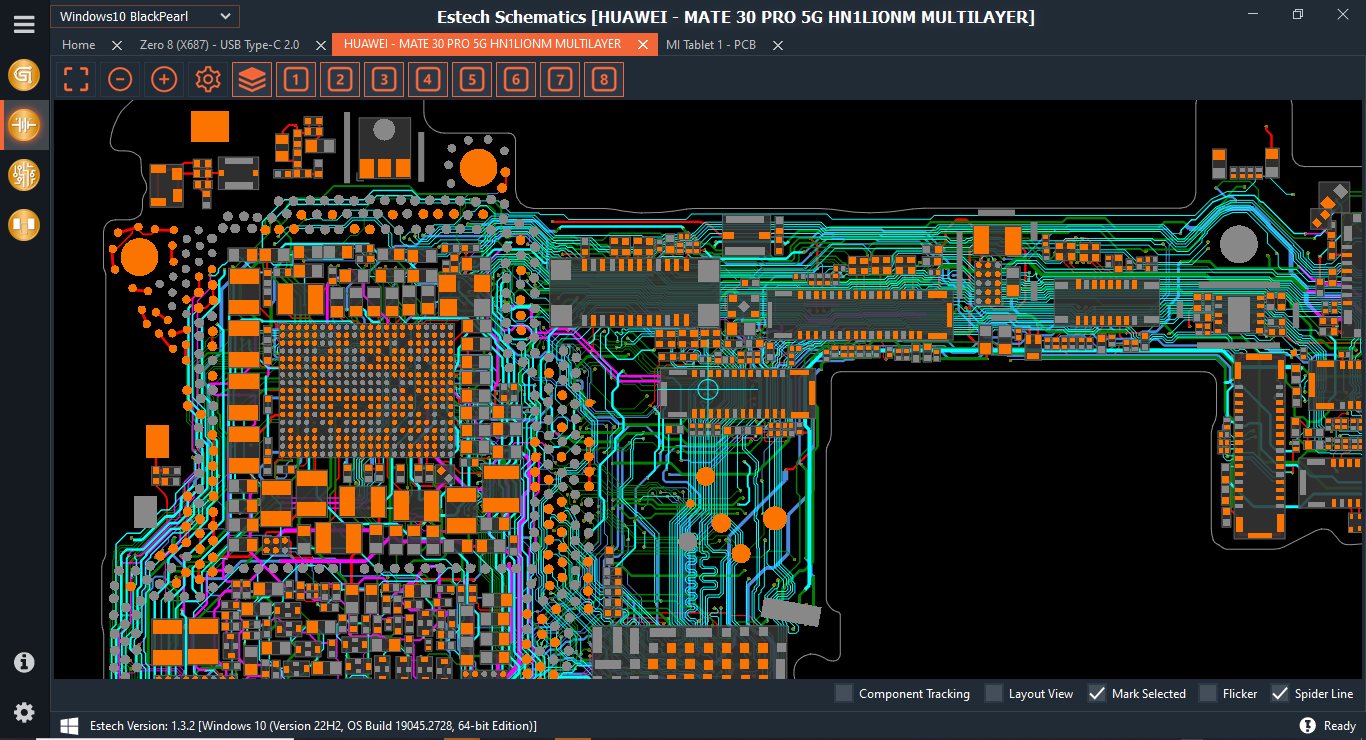The image size is (1366, 740).
Task: Enable the Flicker checkbox
Action: point(1208,693)
